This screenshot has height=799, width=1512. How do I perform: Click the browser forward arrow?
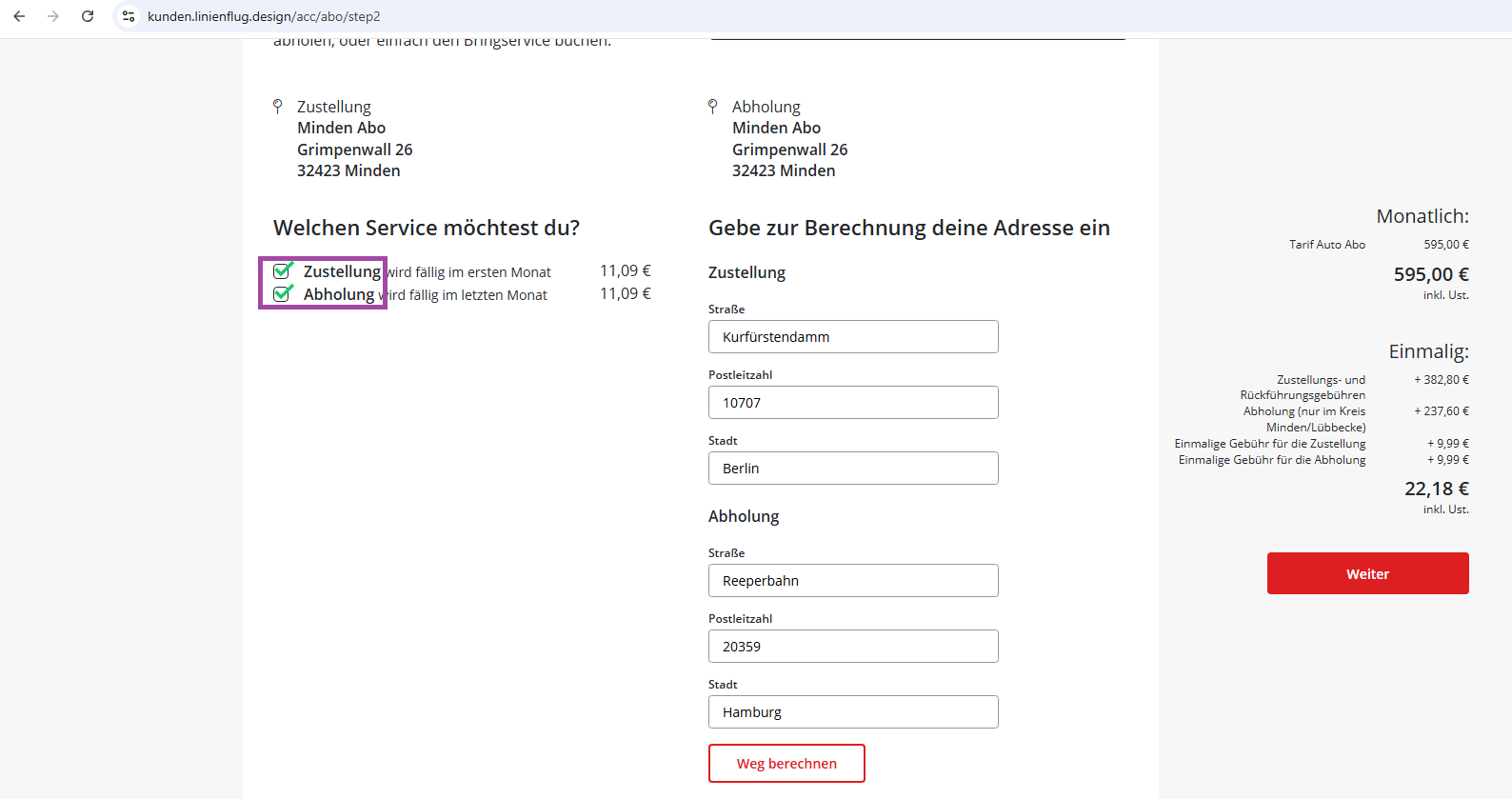tap(53, 16)
